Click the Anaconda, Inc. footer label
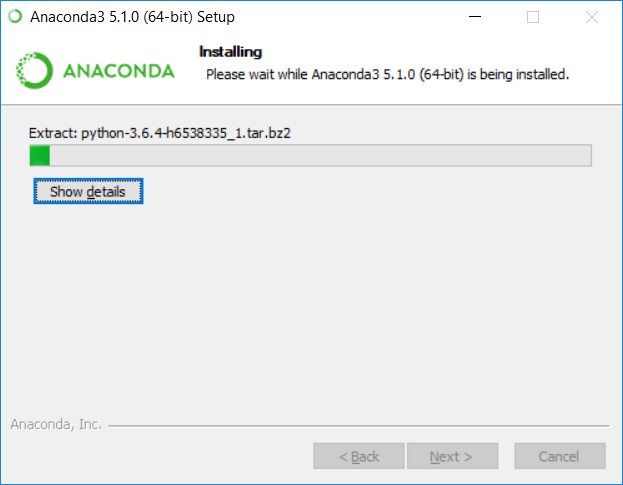 point(56,424)
